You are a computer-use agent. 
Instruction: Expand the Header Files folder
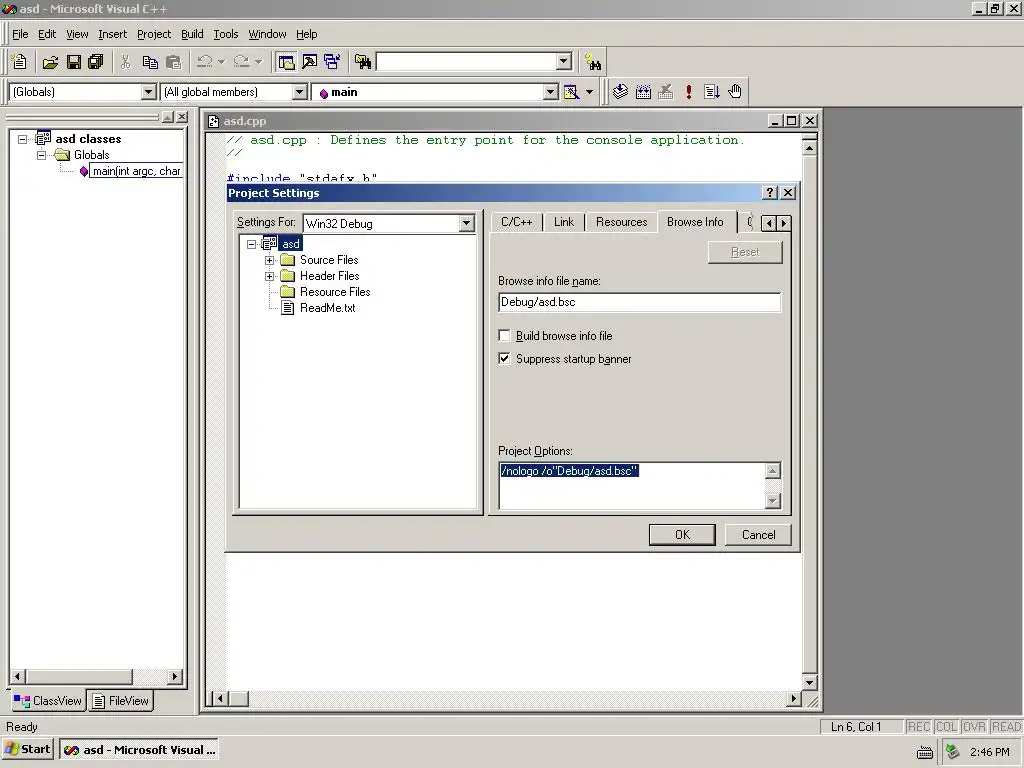click(269, 276)
